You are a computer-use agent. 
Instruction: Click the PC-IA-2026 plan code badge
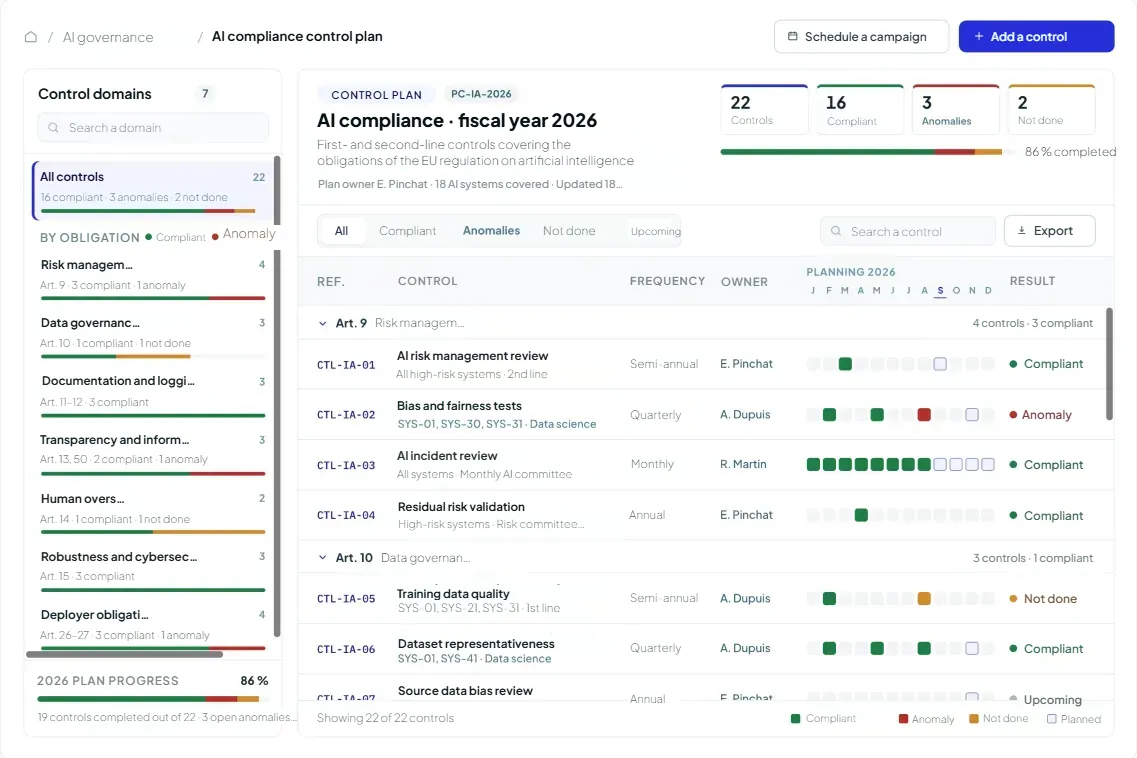click(481, 94)
